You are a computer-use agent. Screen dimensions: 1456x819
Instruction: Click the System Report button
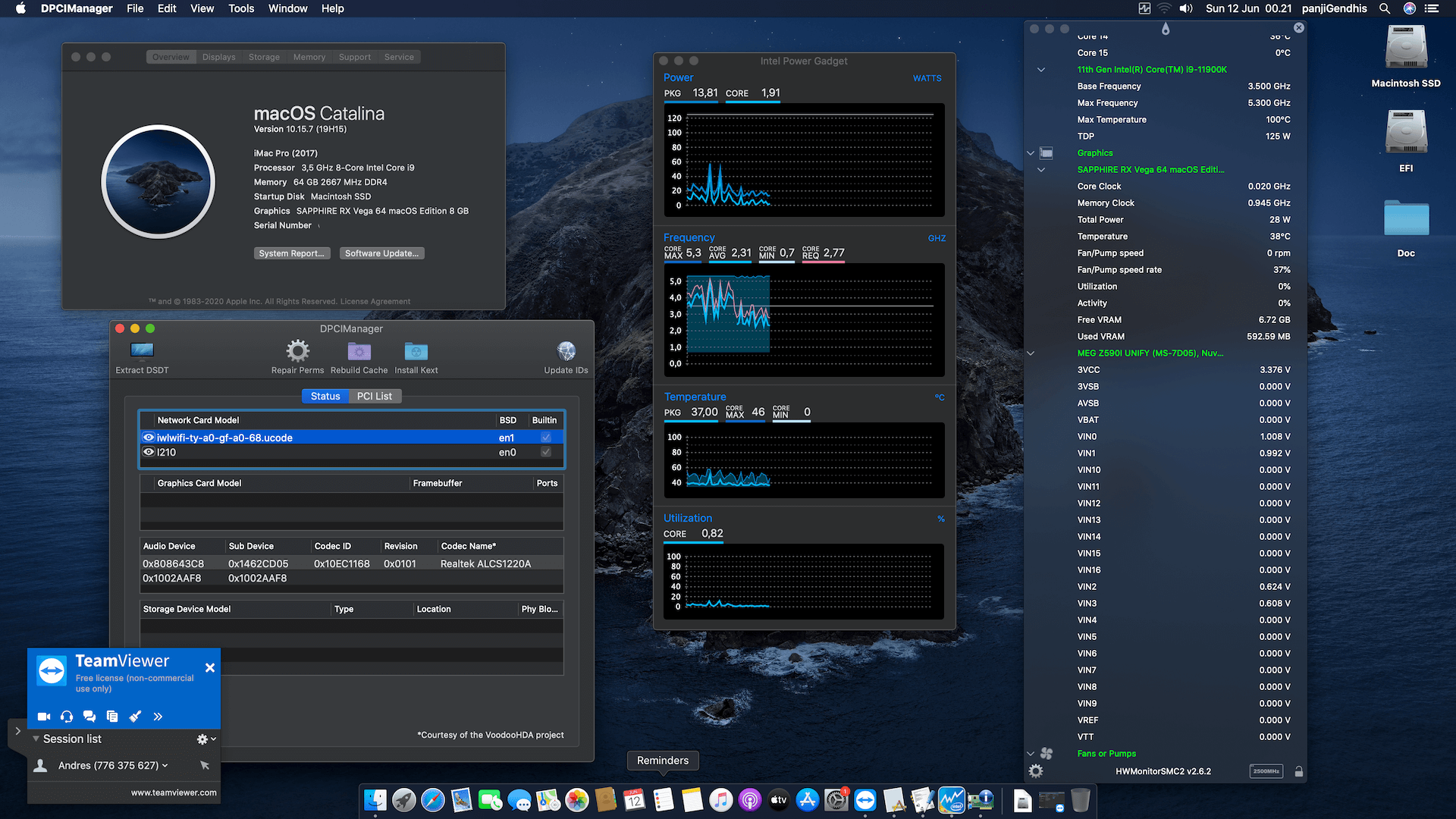pyautogui.click(x=292, y=253)
